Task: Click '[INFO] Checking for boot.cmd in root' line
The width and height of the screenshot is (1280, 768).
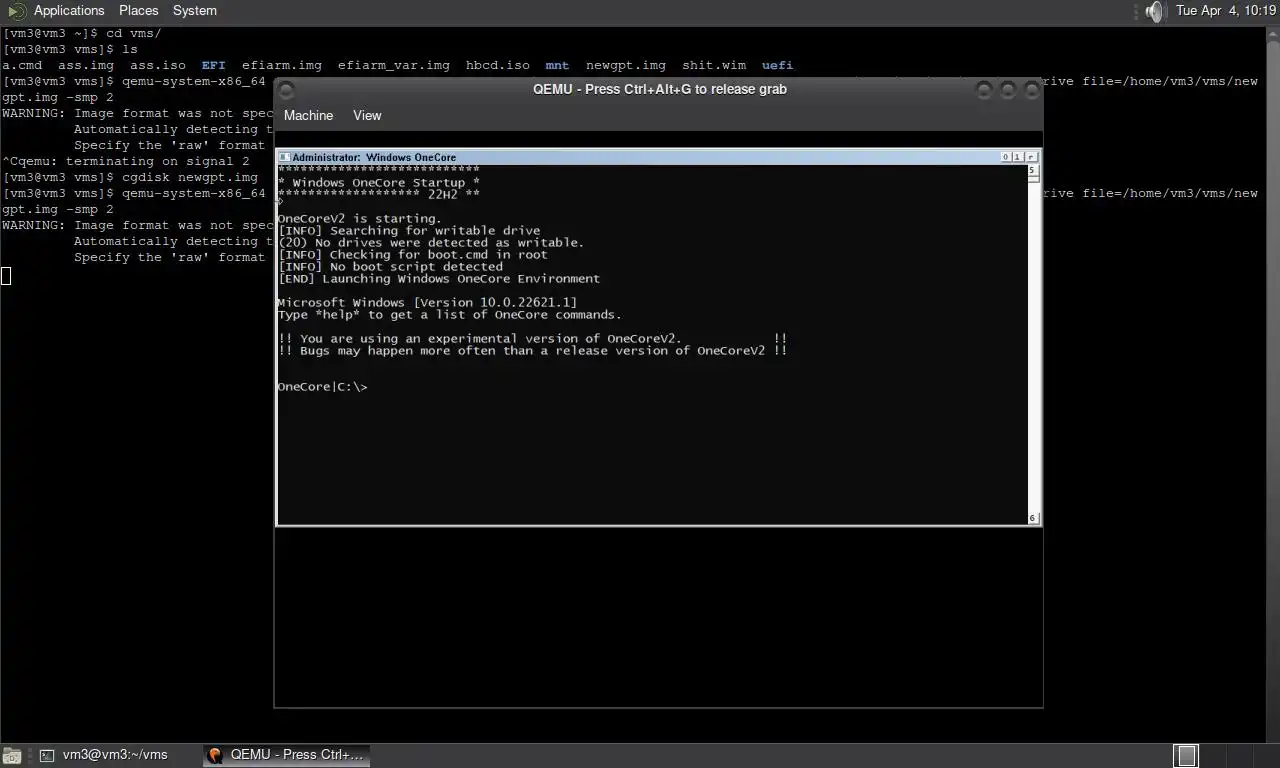Action: tap(413, 255)
